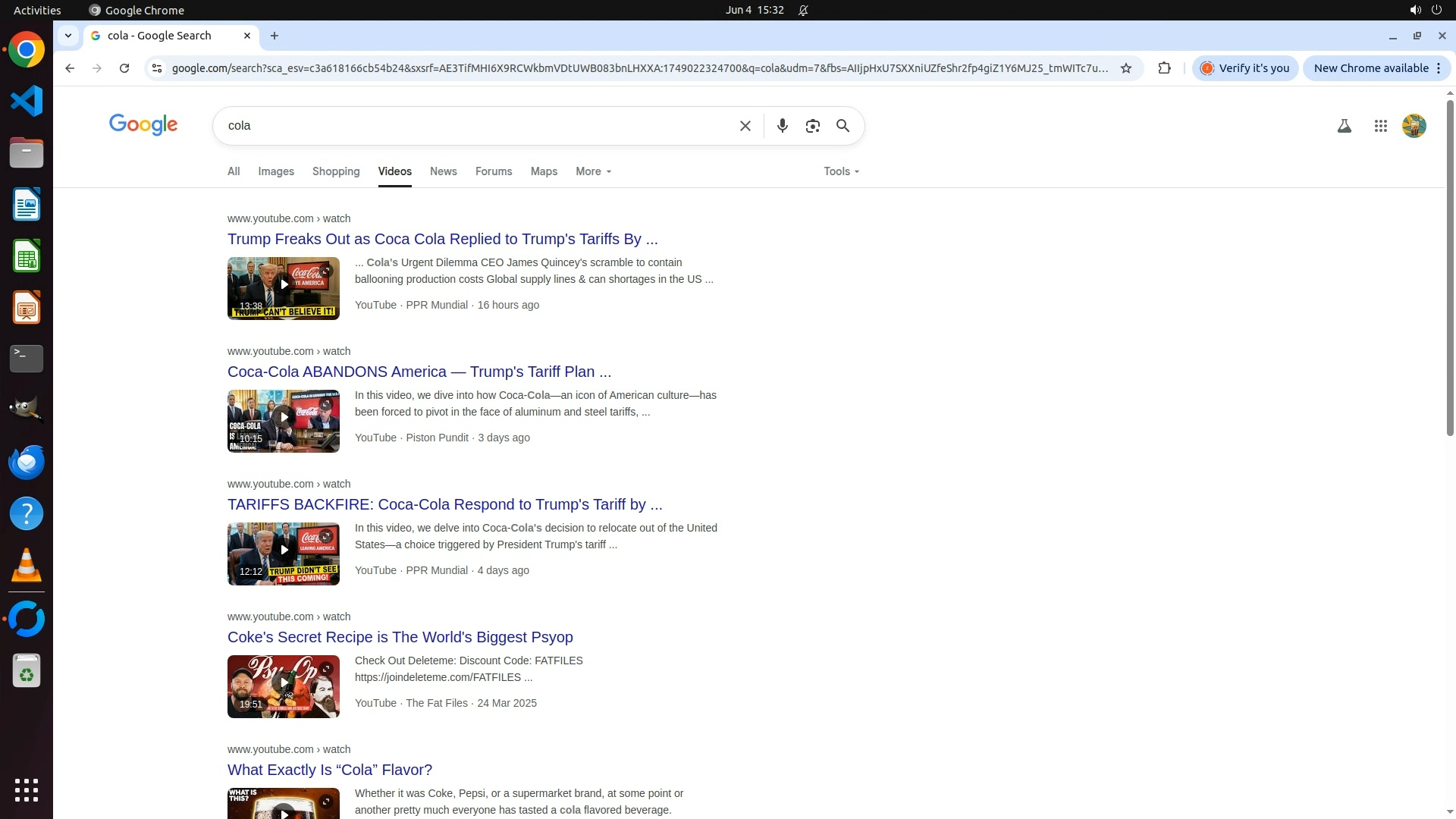
Task: Click the Verify it's you button
Action: (x=1245, y=68)
